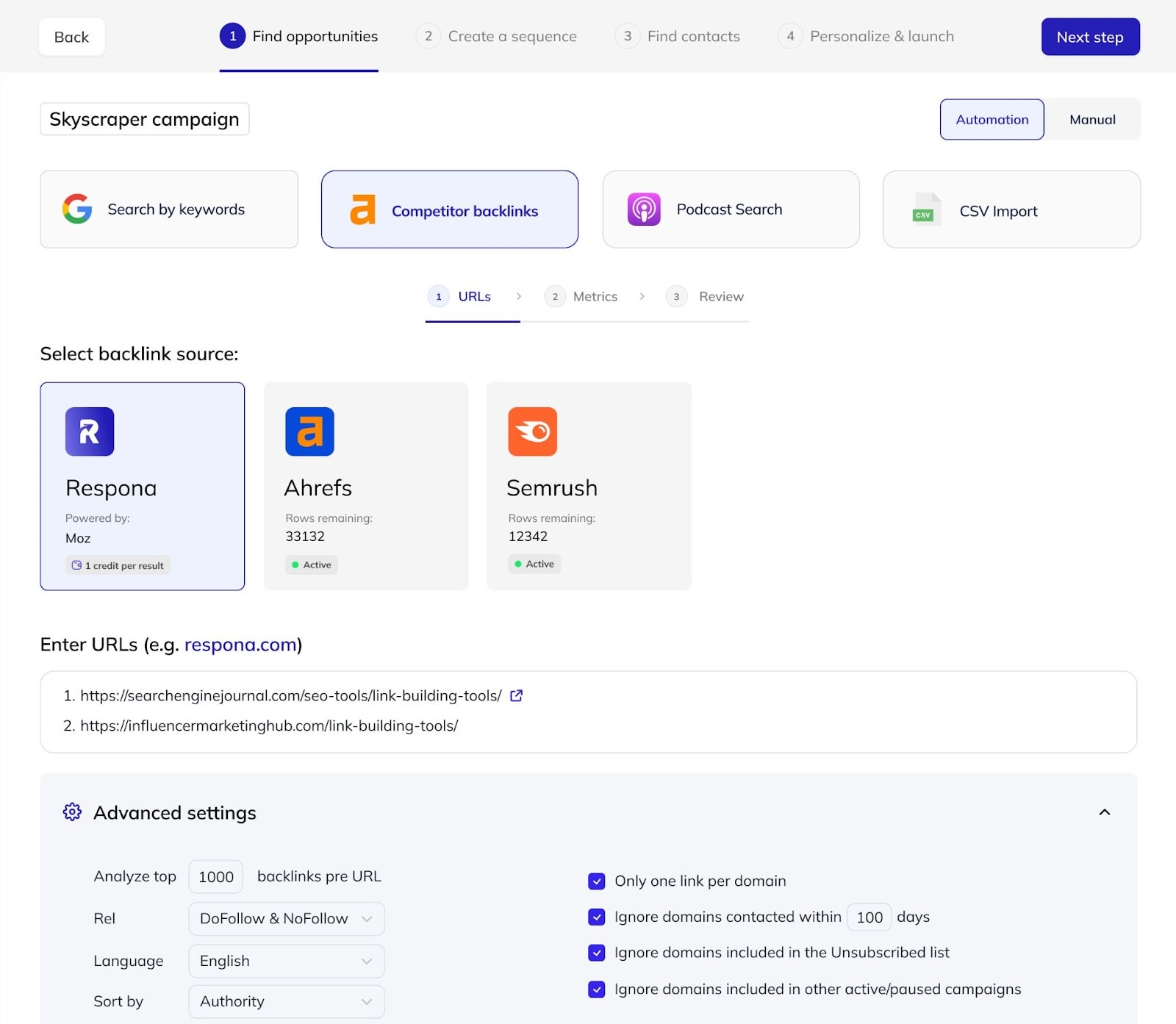Open the Find opportunities step
Image resolution: width=1176 pixels, height=1024 pixels.
(x=299, y=37)
